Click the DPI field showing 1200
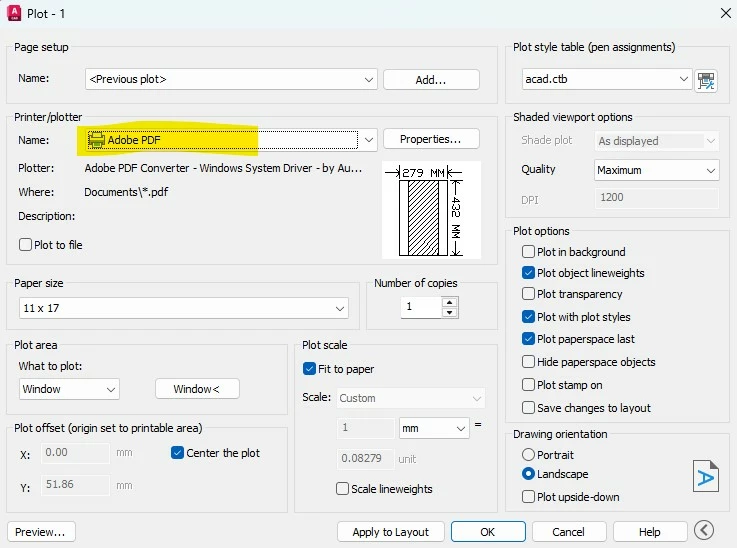 tap(656, 198)
